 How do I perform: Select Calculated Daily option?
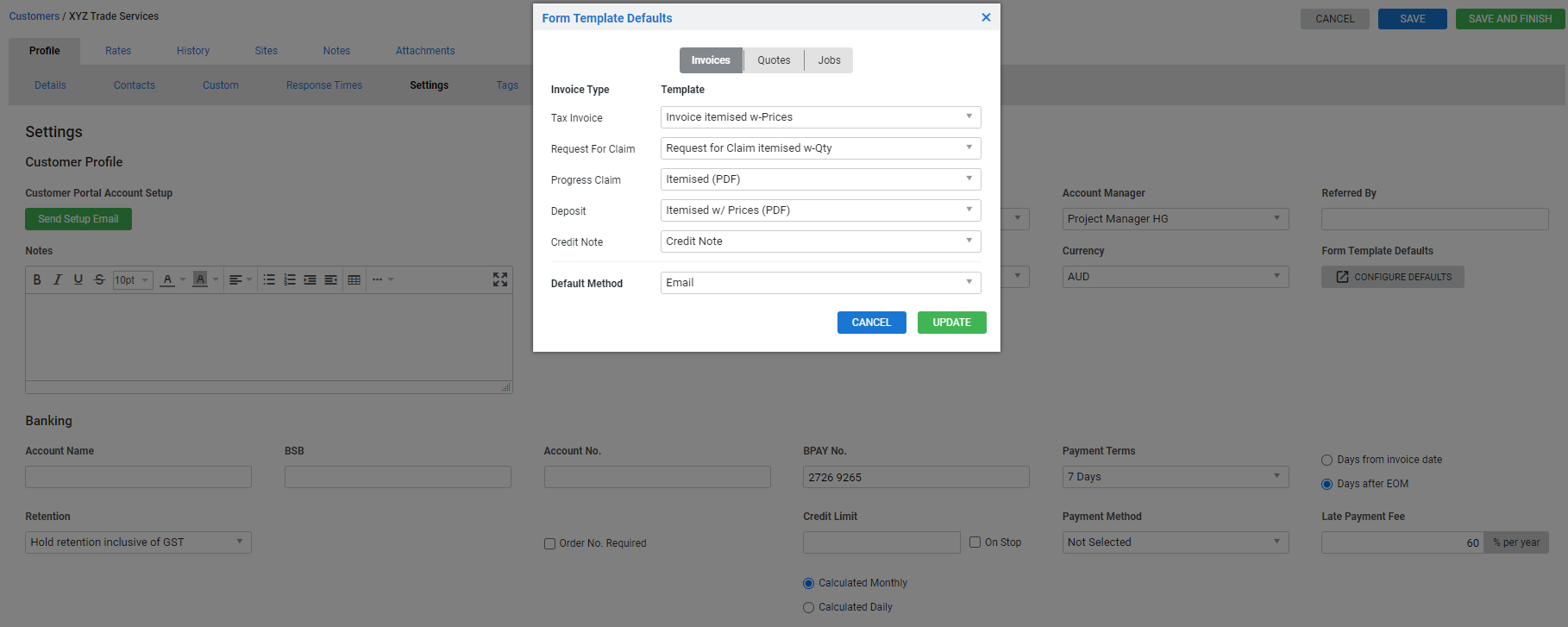[809, 608]
